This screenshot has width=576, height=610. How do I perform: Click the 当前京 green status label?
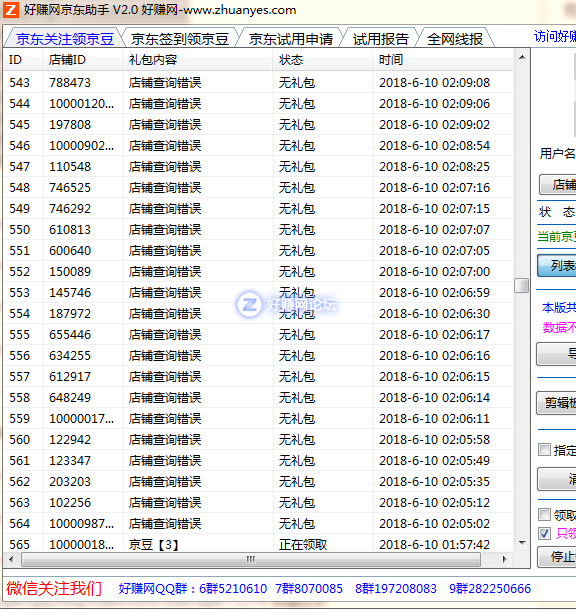[556, 237]
